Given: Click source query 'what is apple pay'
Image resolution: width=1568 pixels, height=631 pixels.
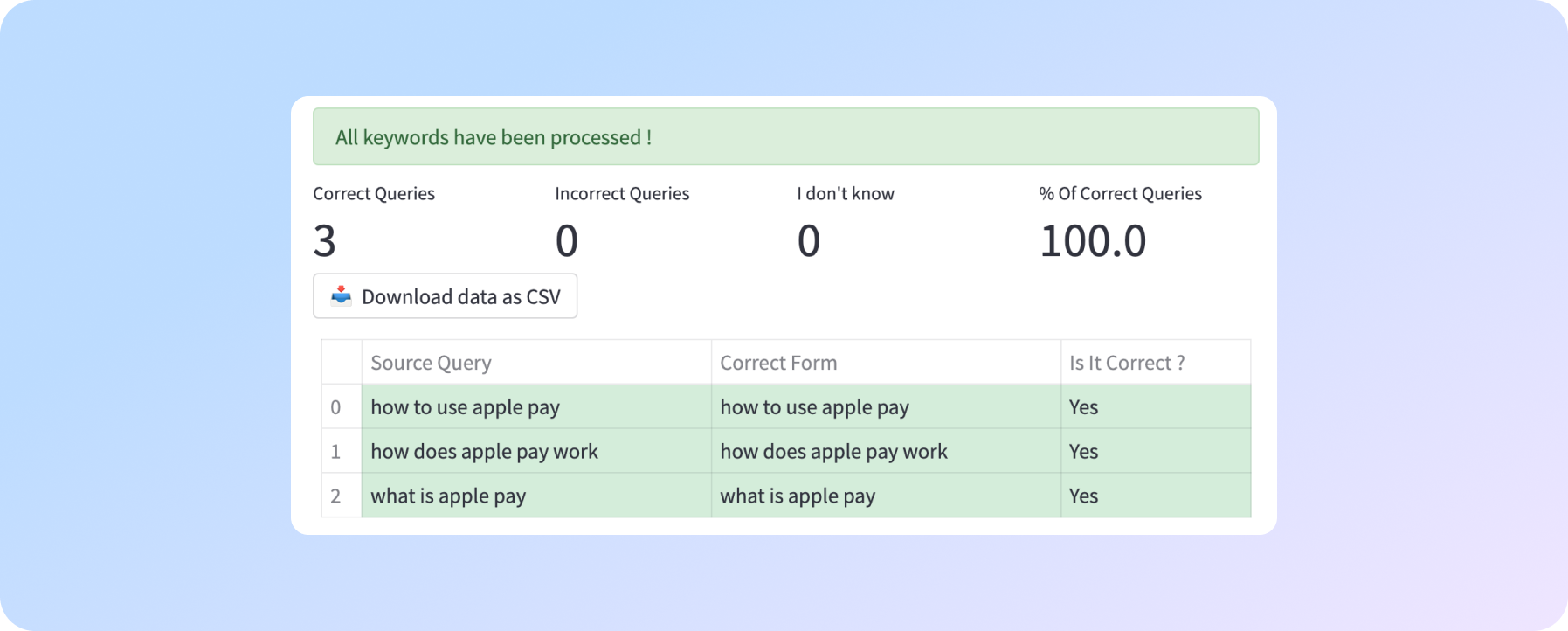Looking at the screenshot, I should point(448,496).
